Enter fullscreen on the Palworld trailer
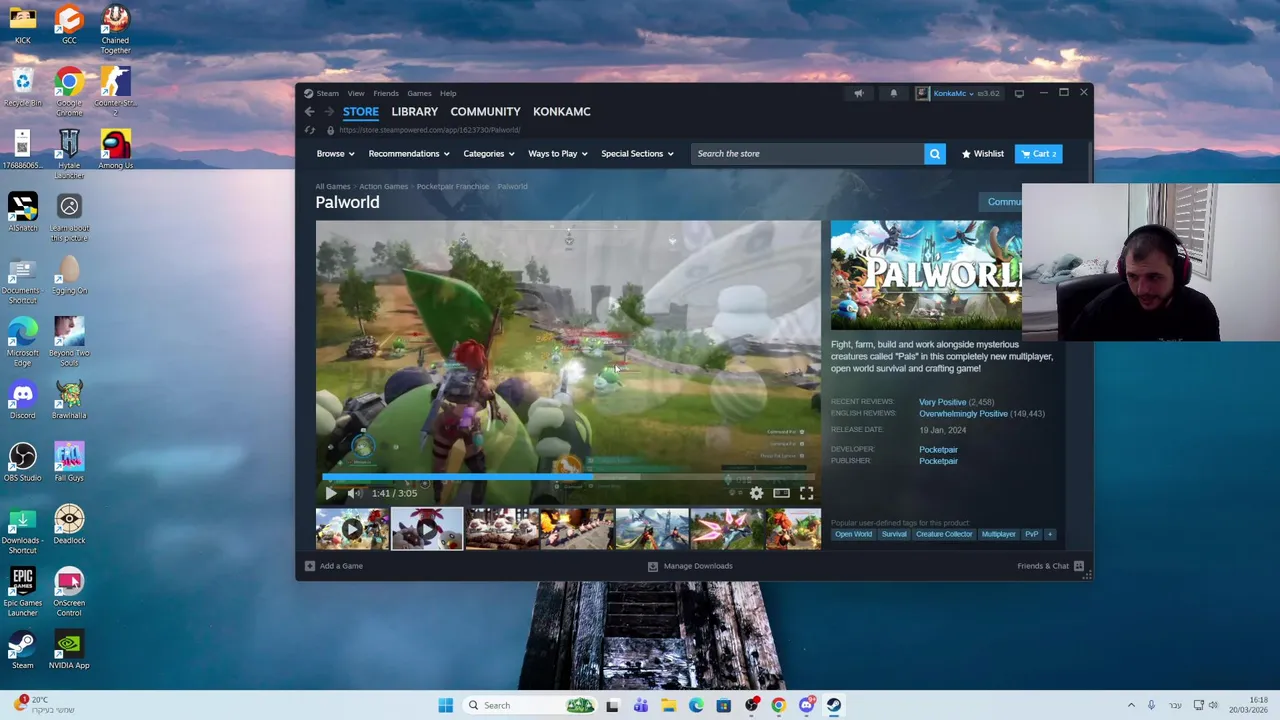 pyautogui.click(x=806, y=493)
